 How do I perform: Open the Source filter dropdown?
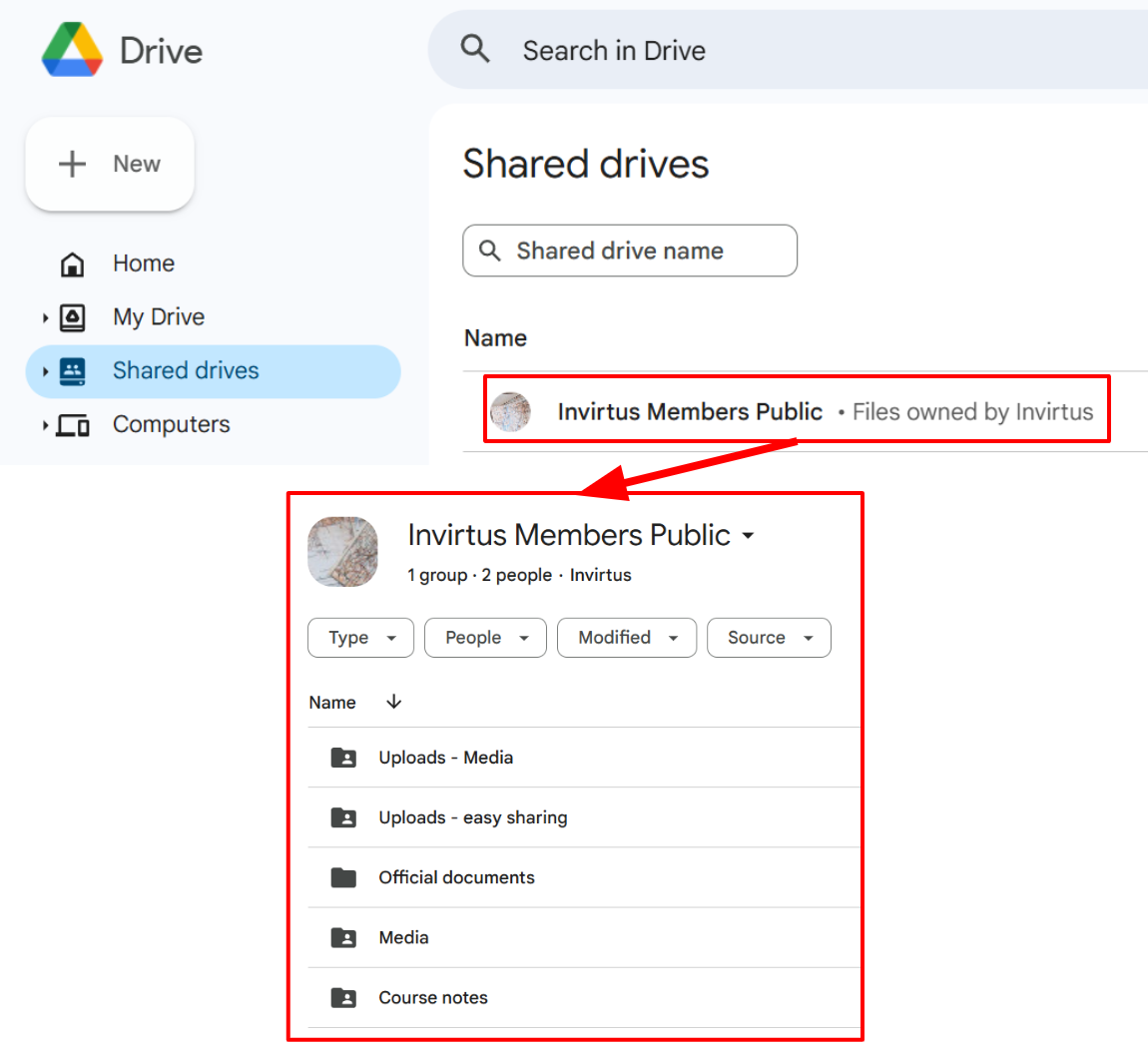click(x=769, y=638)
